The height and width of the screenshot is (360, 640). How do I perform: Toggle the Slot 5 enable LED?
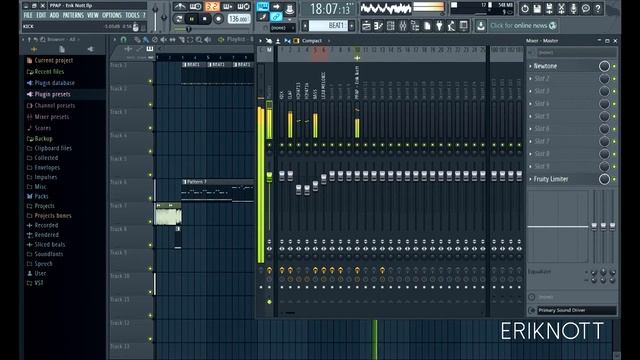click(x=614, y=116)
